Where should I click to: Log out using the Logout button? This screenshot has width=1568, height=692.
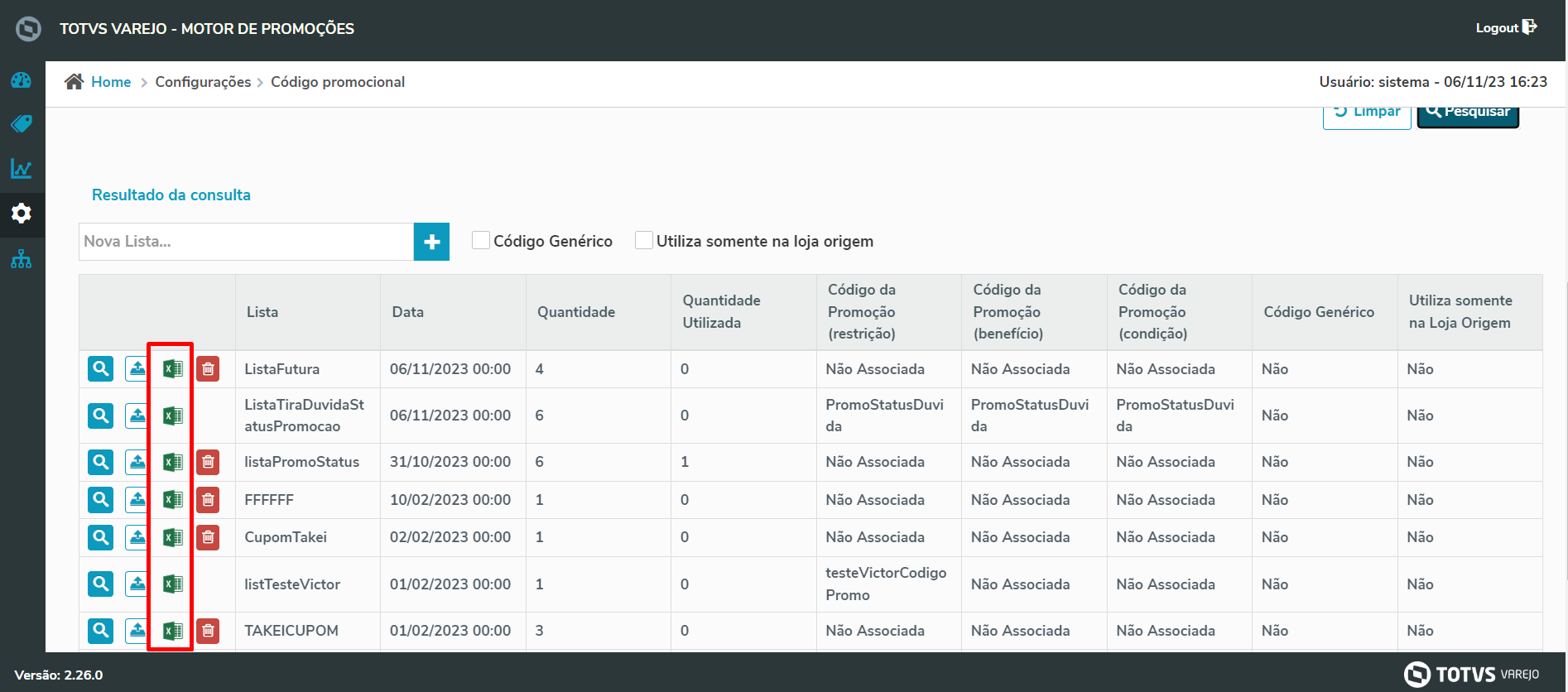(x=1506, y=27)
